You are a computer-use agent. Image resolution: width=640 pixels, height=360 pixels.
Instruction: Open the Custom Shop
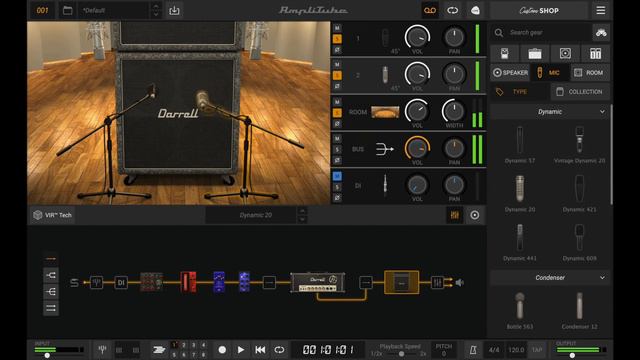pyautogui.click(x=539, y=11)
